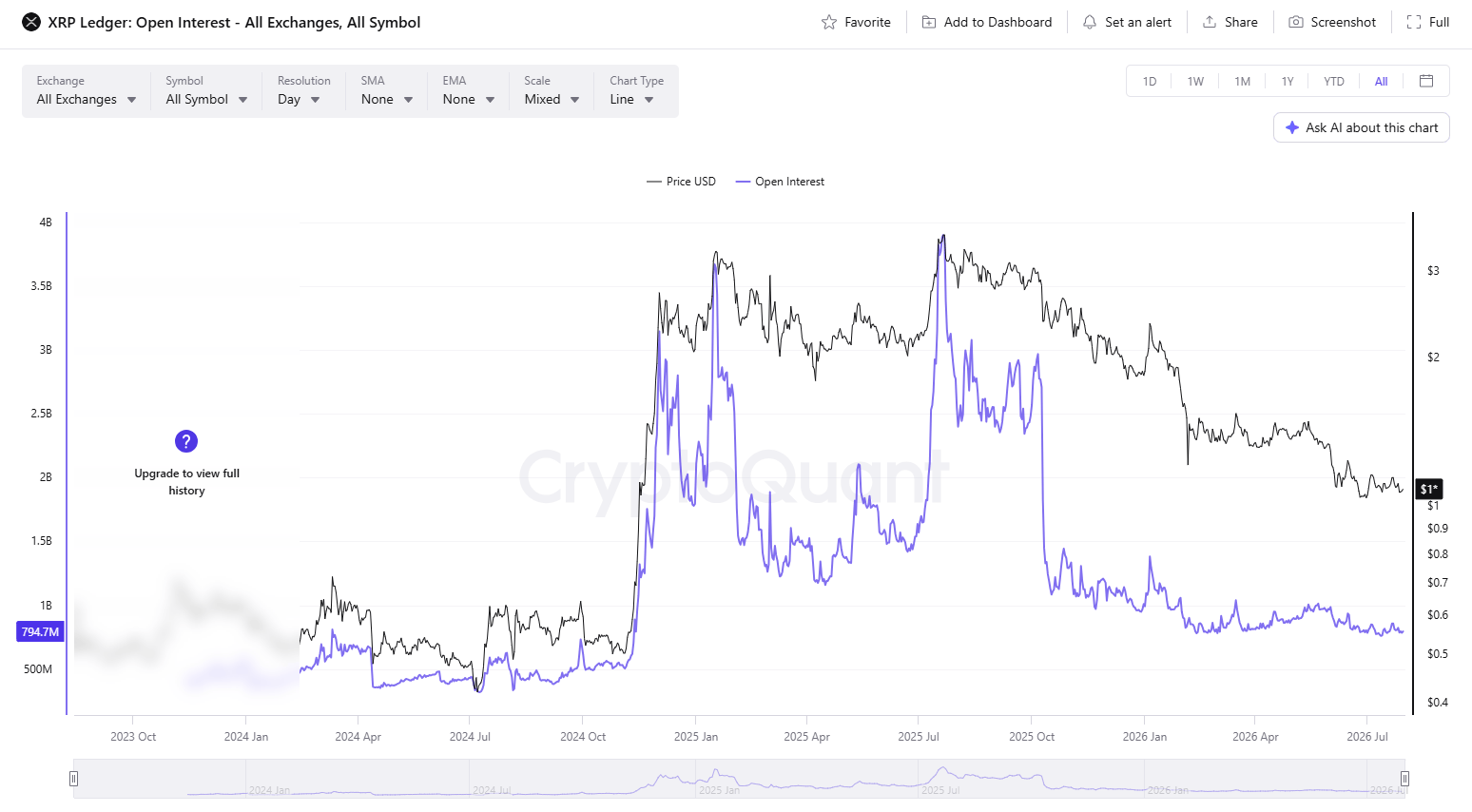Click the 2025 Jul x-axis label
Screen dimensions: 1472x812
click(919, 737)
